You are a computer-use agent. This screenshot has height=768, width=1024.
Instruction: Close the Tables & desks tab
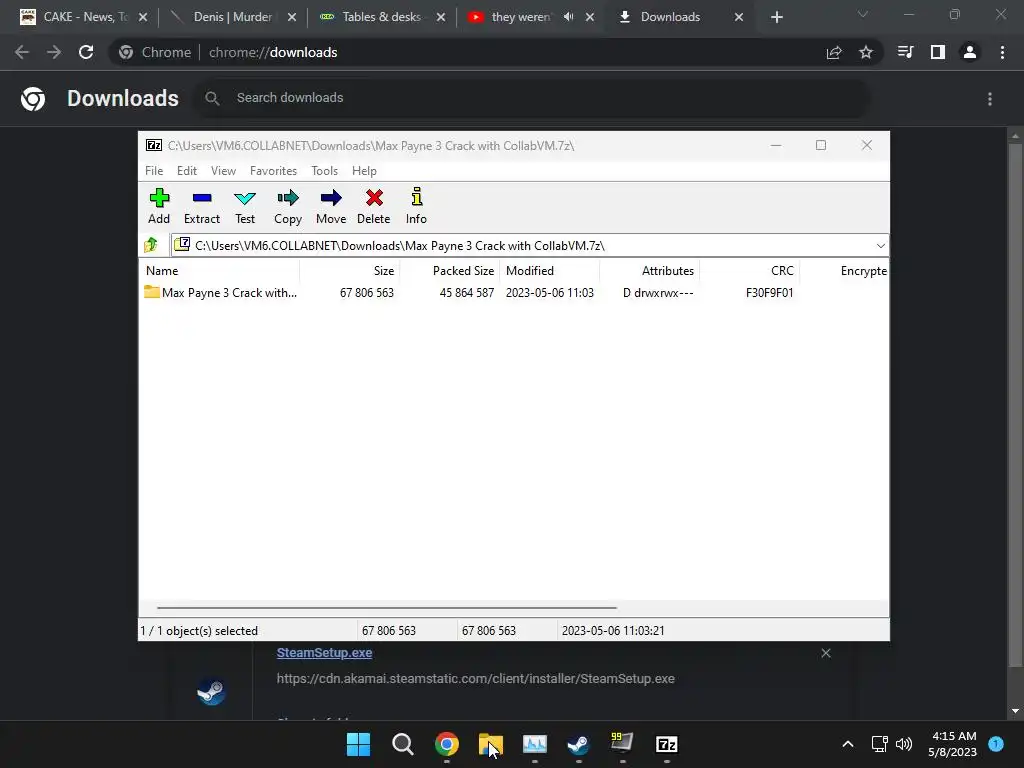click(441, 17)
